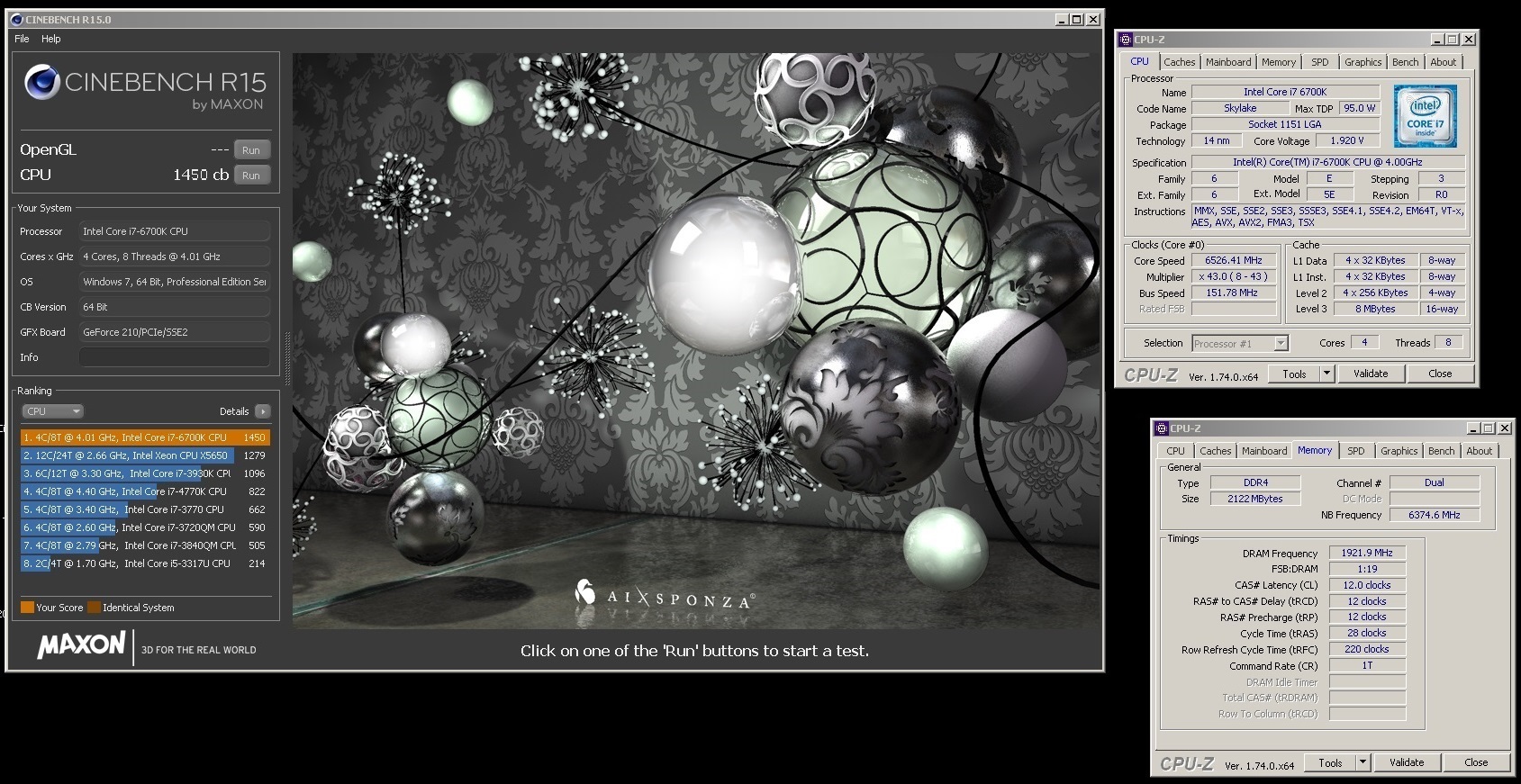Select Caches tab in upper CPU-Z window
The image size is (1521, 784).
click(x=1179, y=62)
